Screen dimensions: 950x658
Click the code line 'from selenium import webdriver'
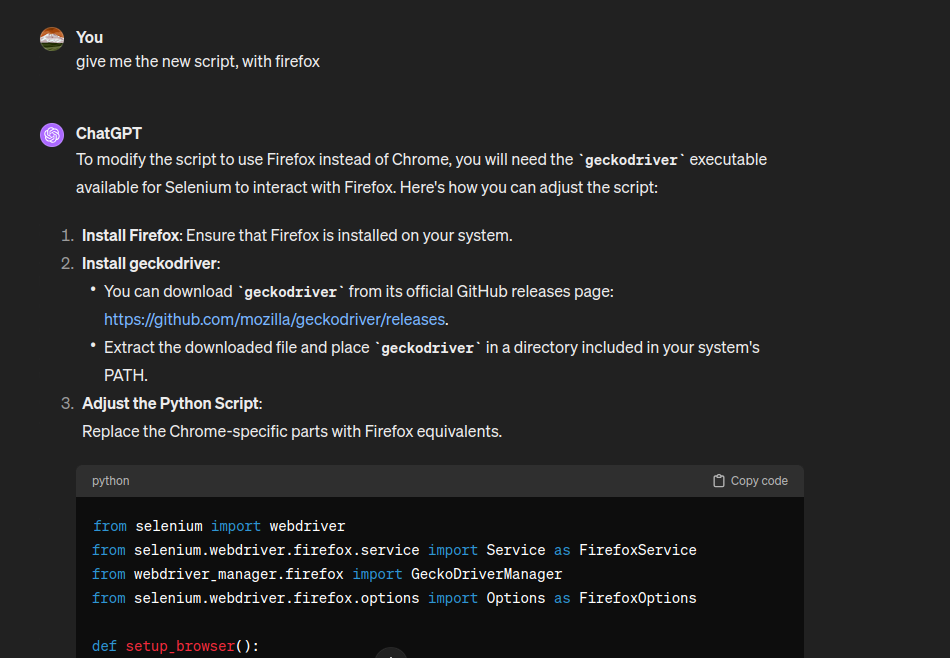point(219,526)
